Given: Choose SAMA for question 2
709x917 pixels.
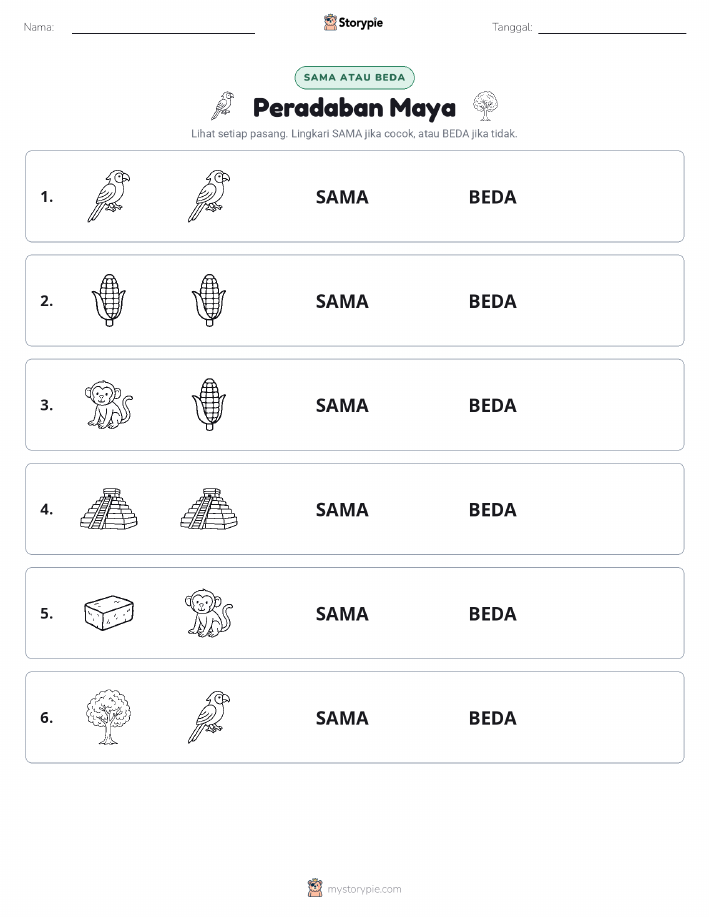Looking at the screenshot, I should click(342, 301).
